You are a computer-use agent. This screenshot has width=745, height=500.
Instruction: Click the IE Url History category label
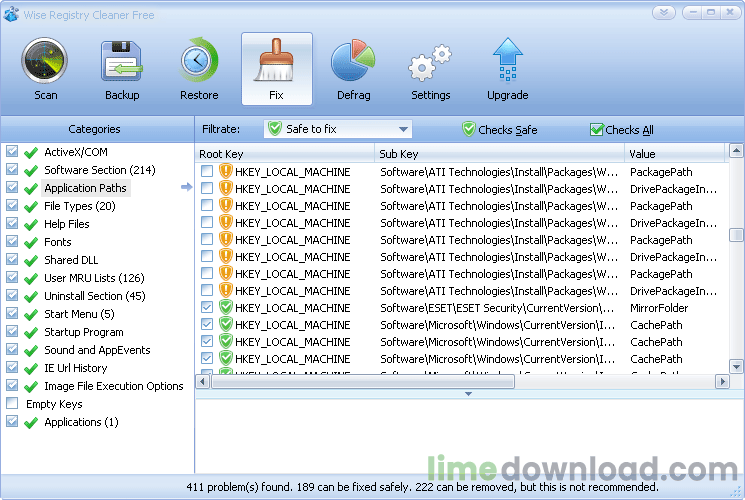[76, 368]
